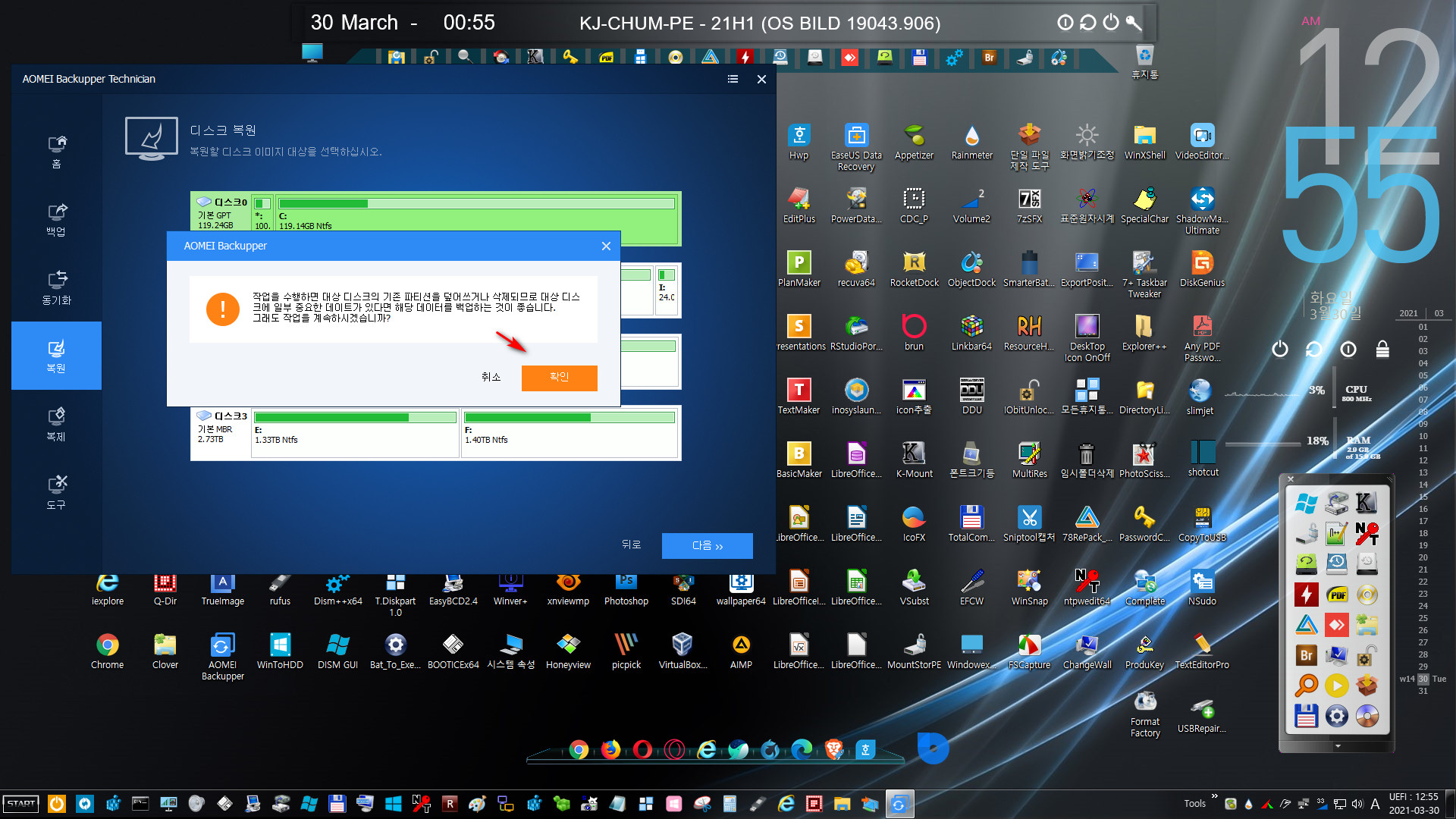Open the DiskGenius desktop icon

point(1202,269)
